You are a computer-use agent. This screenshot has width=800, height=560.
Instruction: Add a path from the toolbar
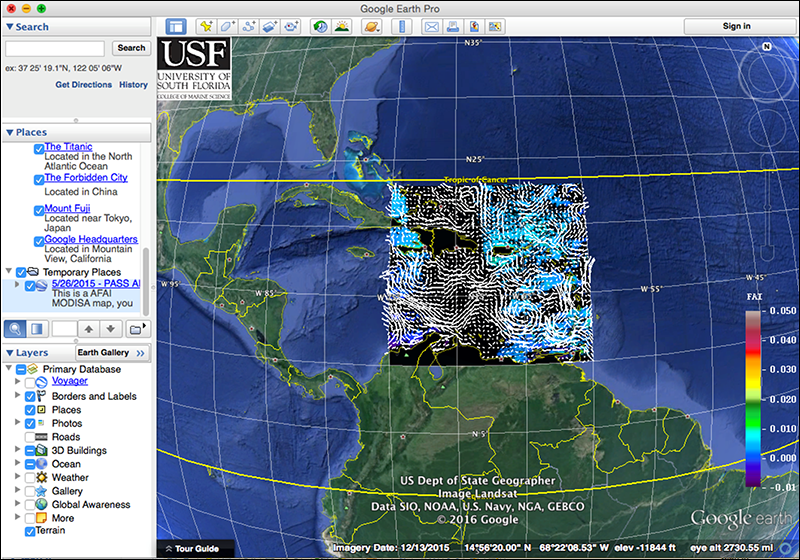tap(248, 27)
